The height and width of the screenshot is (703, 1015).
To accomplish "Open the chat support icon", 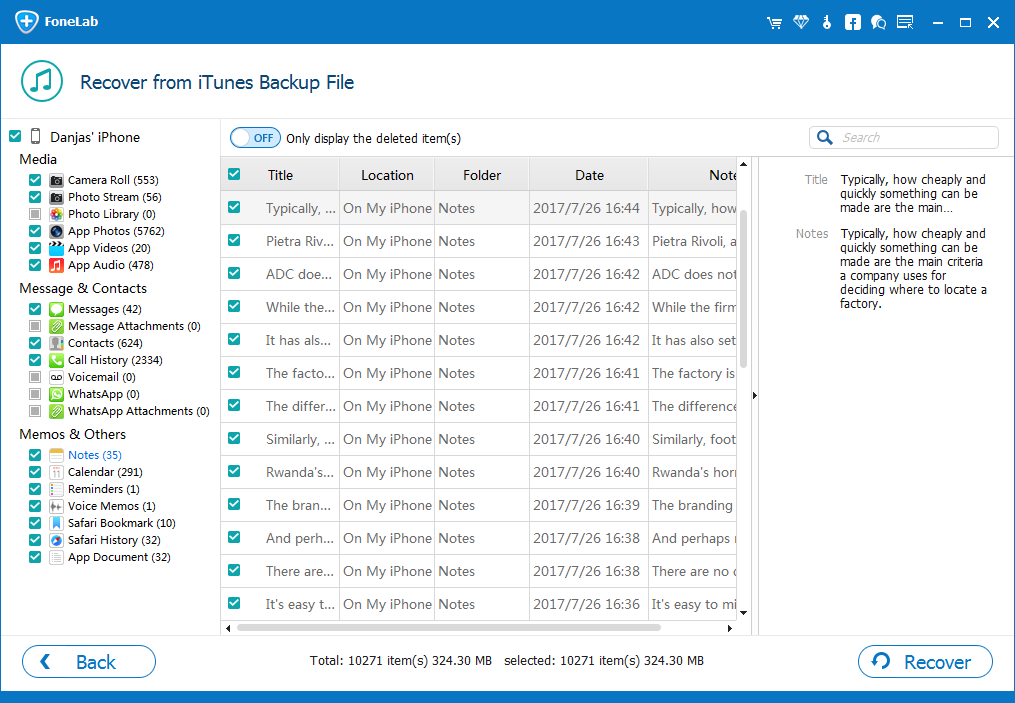I will pyautogui.click(x=878, y=23).
